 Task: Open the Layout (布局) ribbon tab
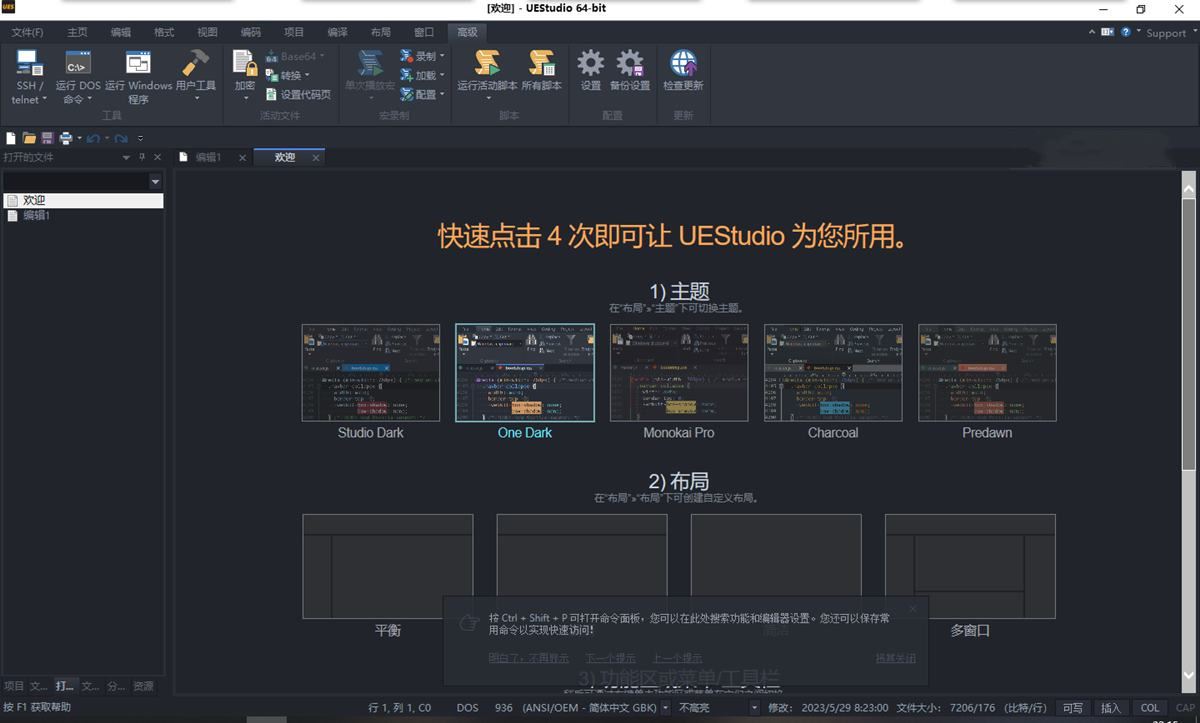(x=381, y=32)
